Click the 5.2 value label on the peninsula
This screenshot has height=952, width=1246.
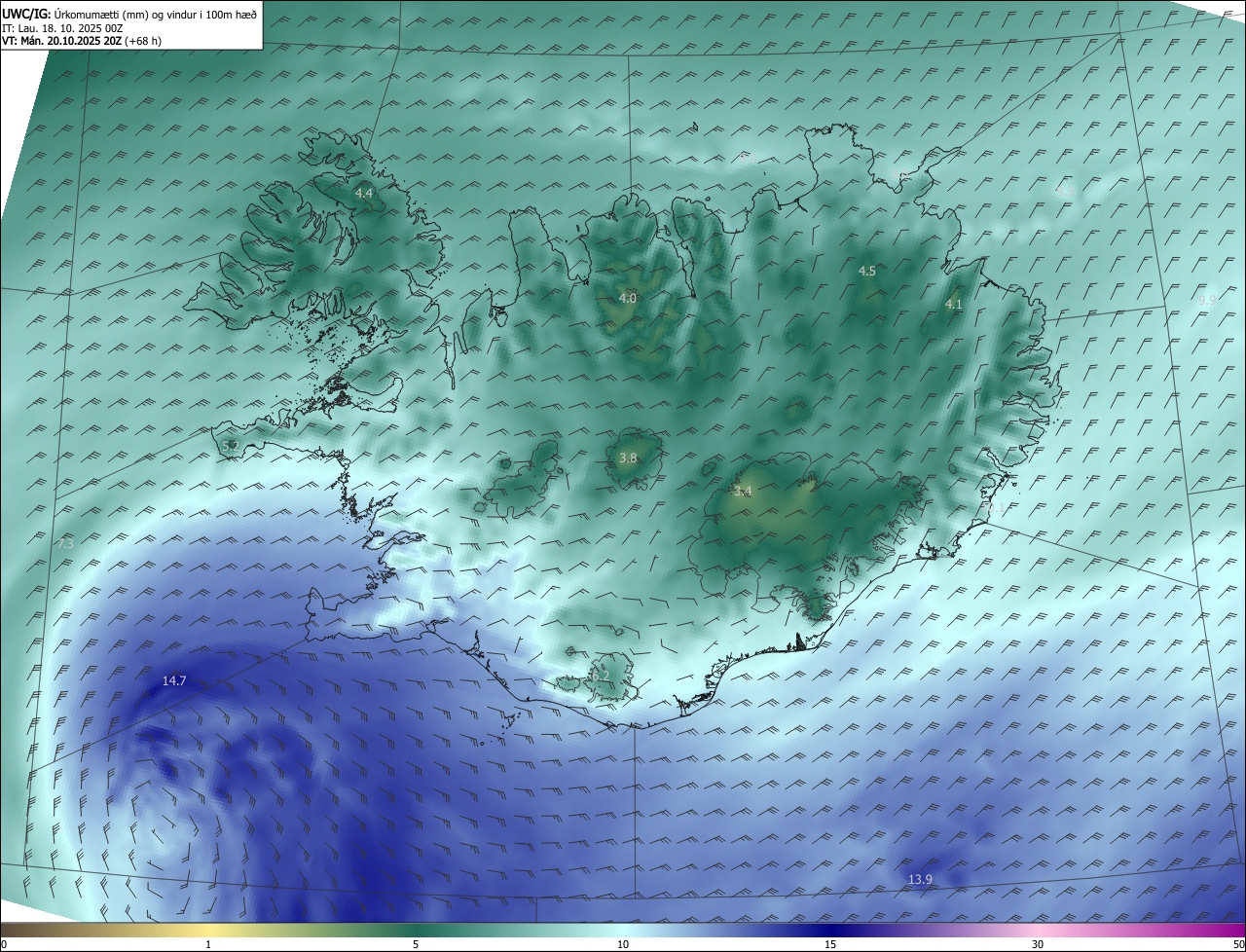(231, 447)
